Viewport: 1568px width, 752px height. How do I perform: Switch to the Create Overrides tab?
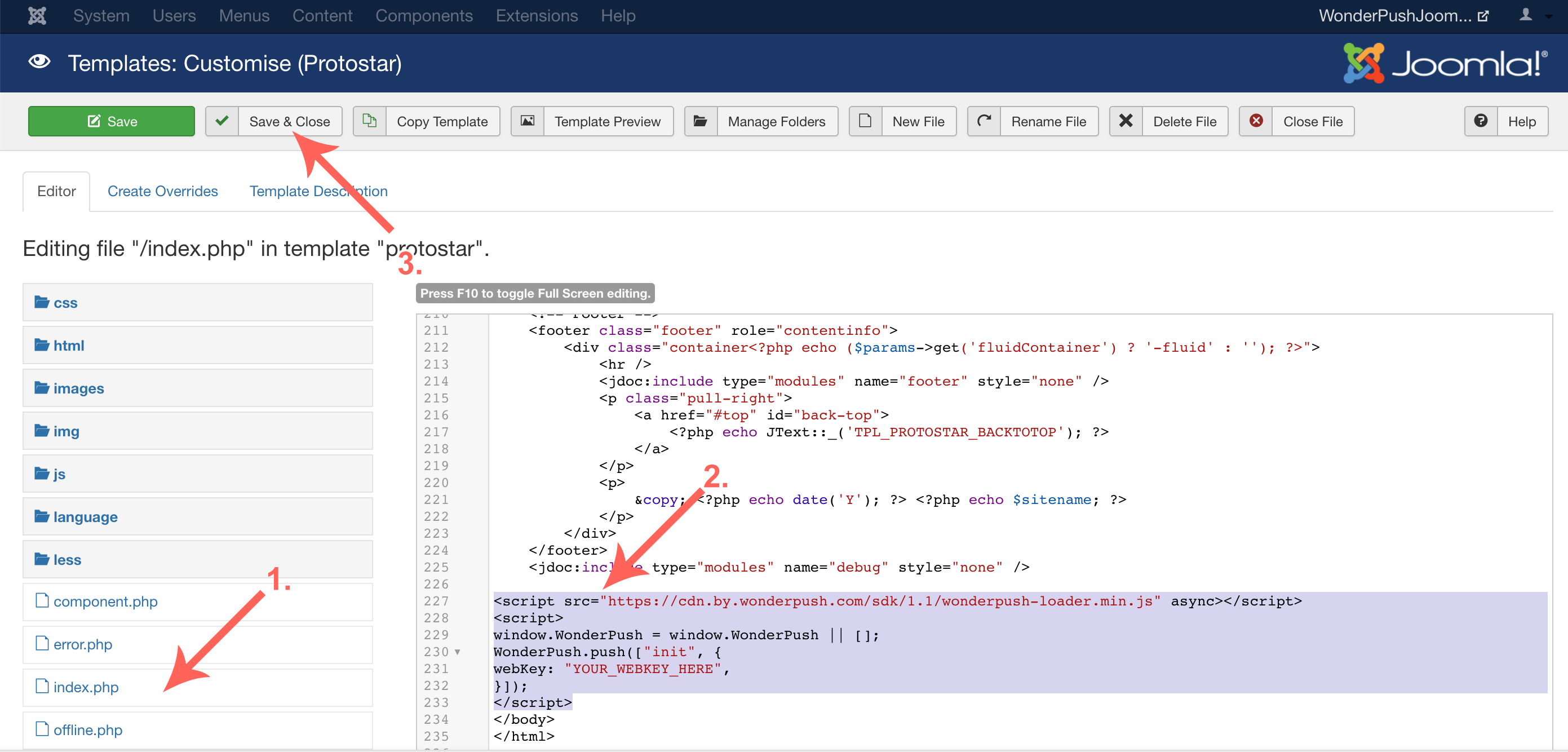[162, 191]
